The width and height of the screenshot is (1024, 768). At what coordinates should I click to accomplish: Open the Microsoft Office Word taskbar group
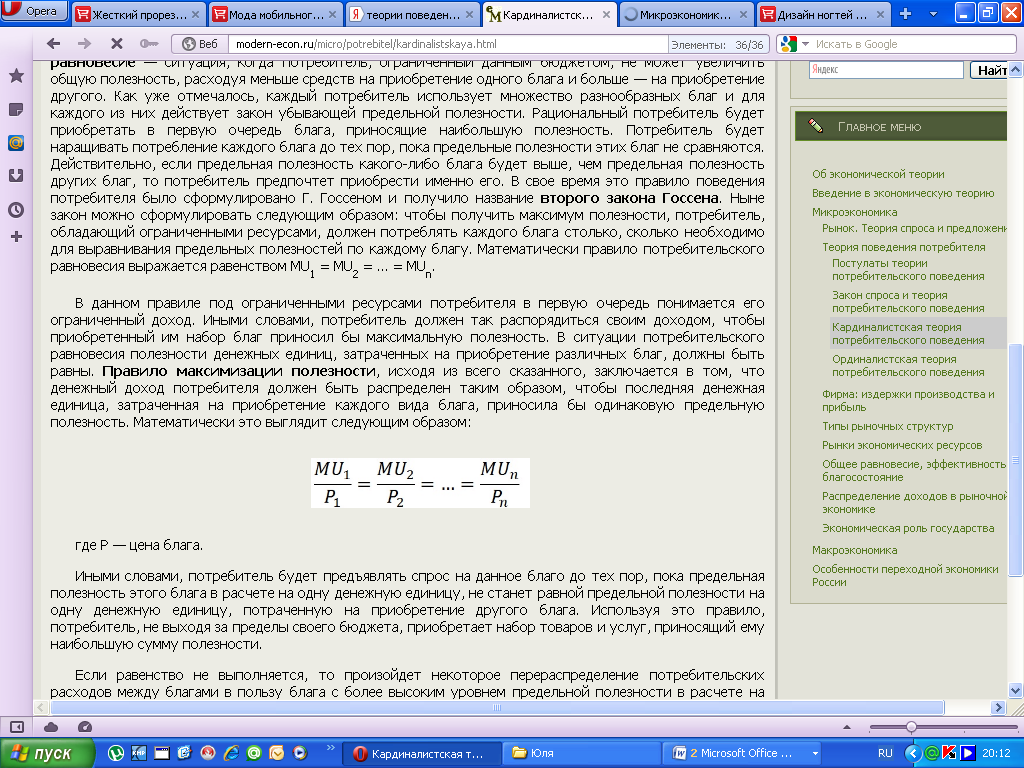tap(743, 754)
